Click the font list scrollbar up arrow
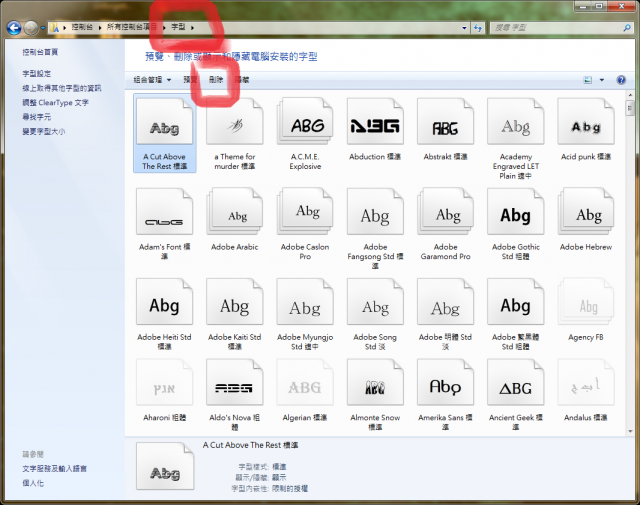The width and height of the screenshot is (641, 505). tap(630, 95)
